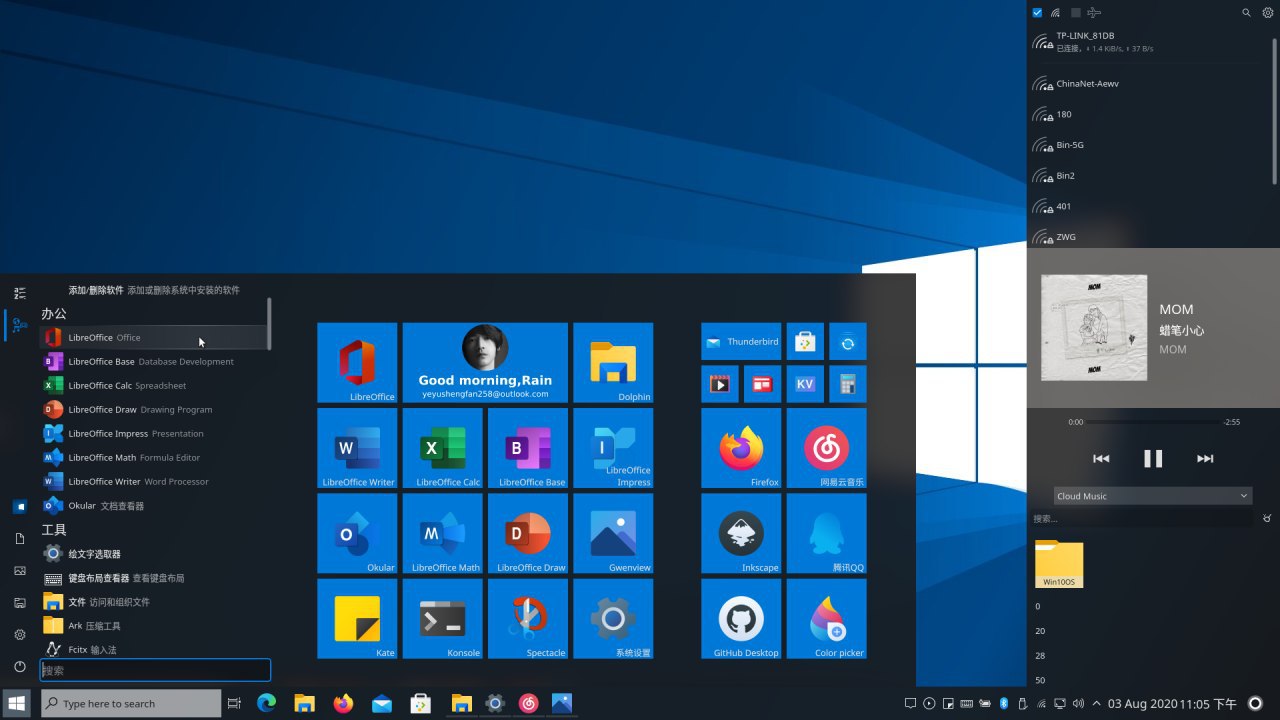Expand the Cloud Music player dropdown
The width and height of the screenshot is (1280, 720).
coord(1153,496)
